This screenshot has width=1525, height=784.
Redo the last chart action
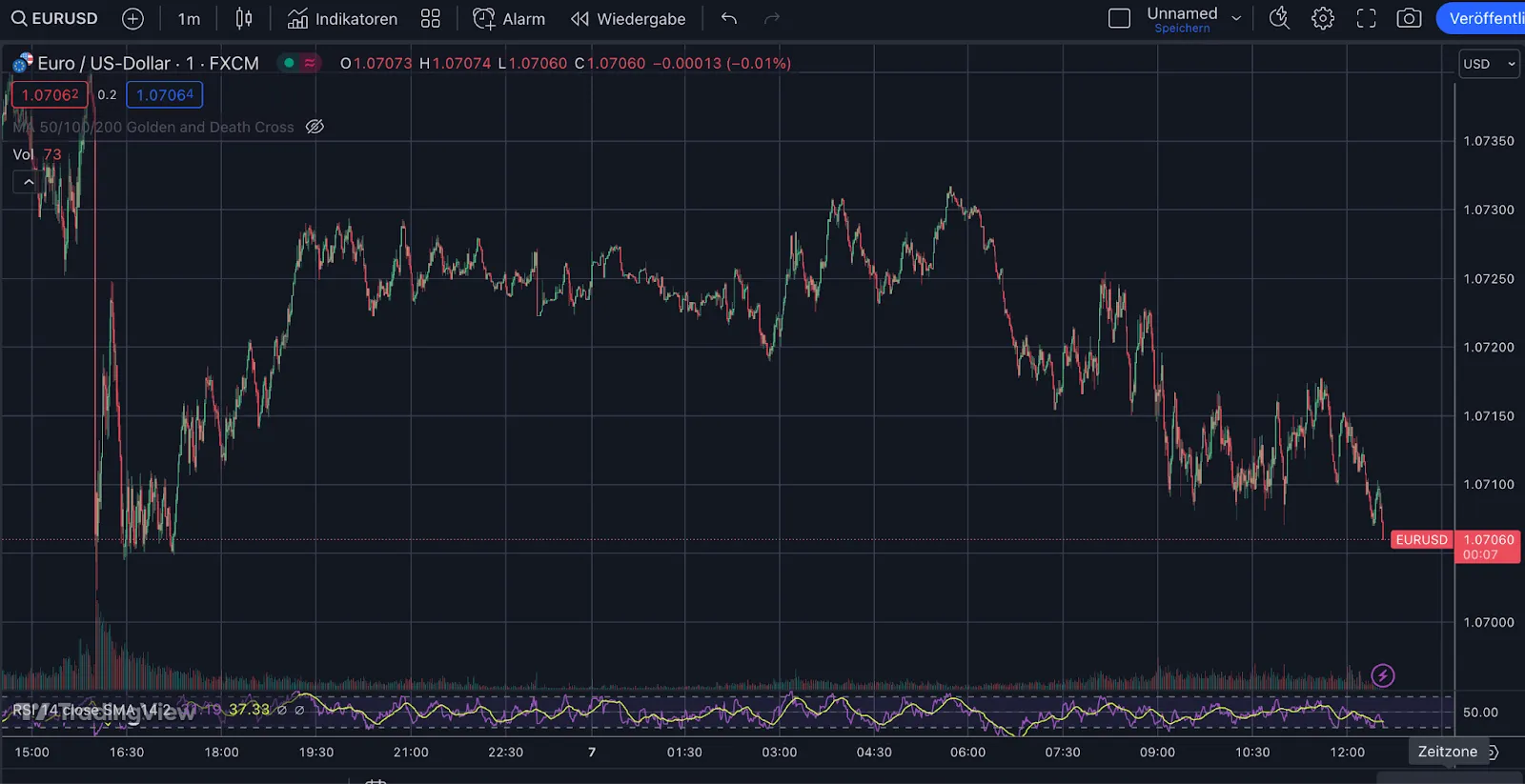(x=772, y=19)
